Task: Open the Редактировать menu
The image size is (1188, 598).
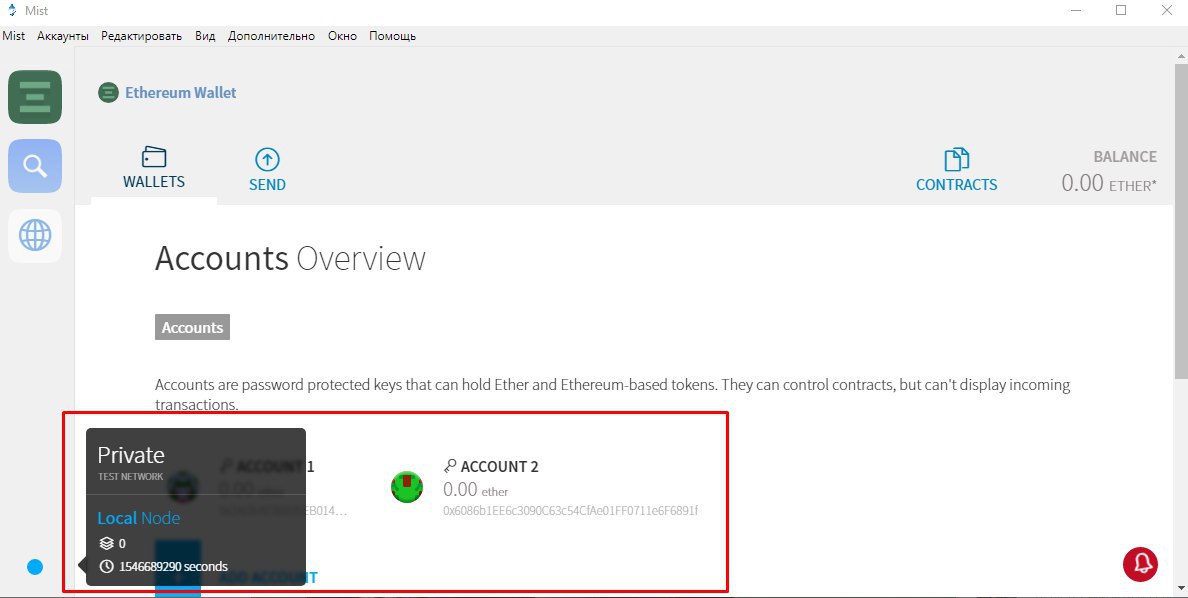Action: tap(142, 36)
